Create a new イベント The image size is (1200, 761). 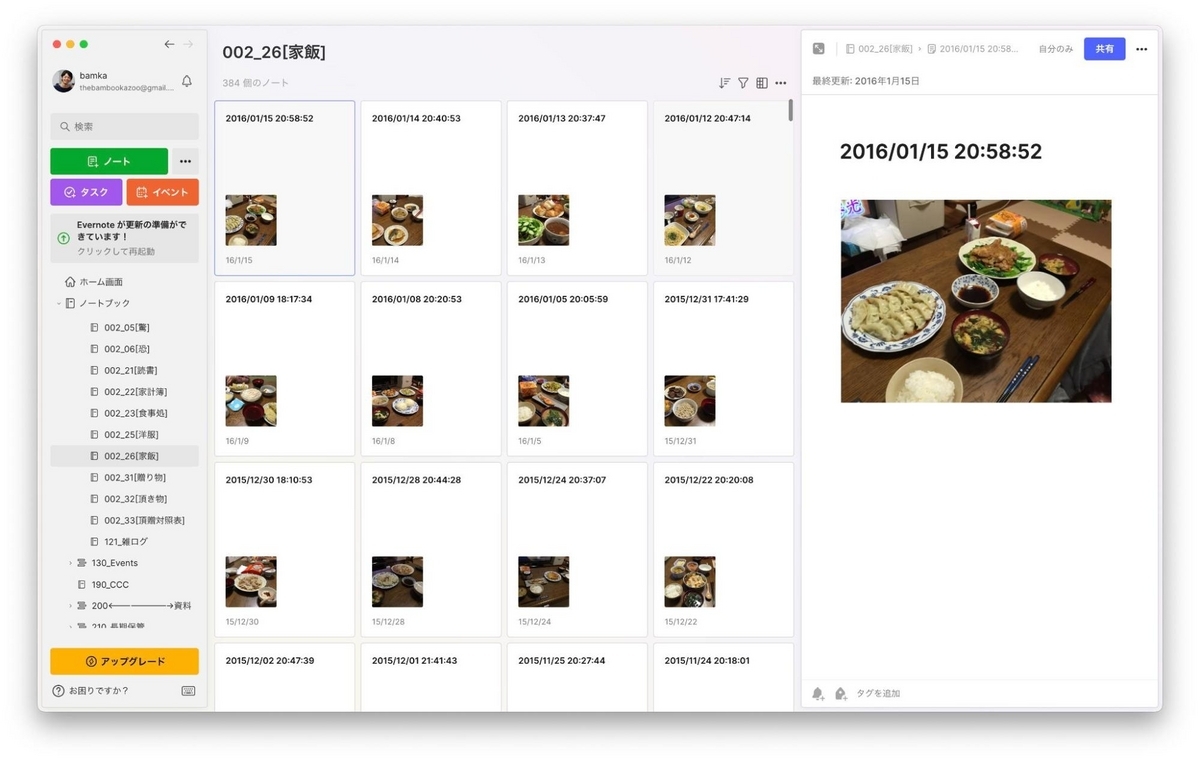162,192
